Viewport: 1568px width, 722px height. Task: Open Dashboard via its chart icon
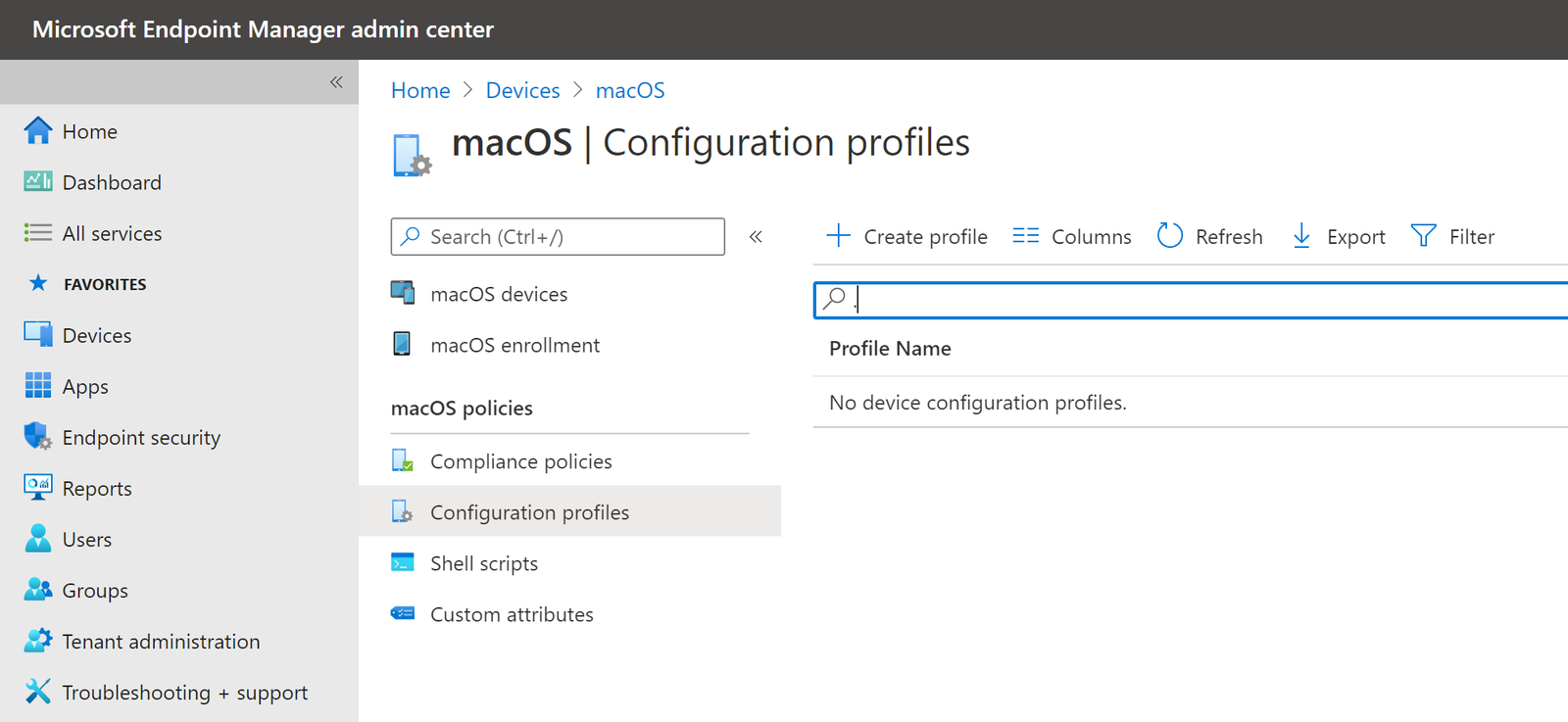38,181
